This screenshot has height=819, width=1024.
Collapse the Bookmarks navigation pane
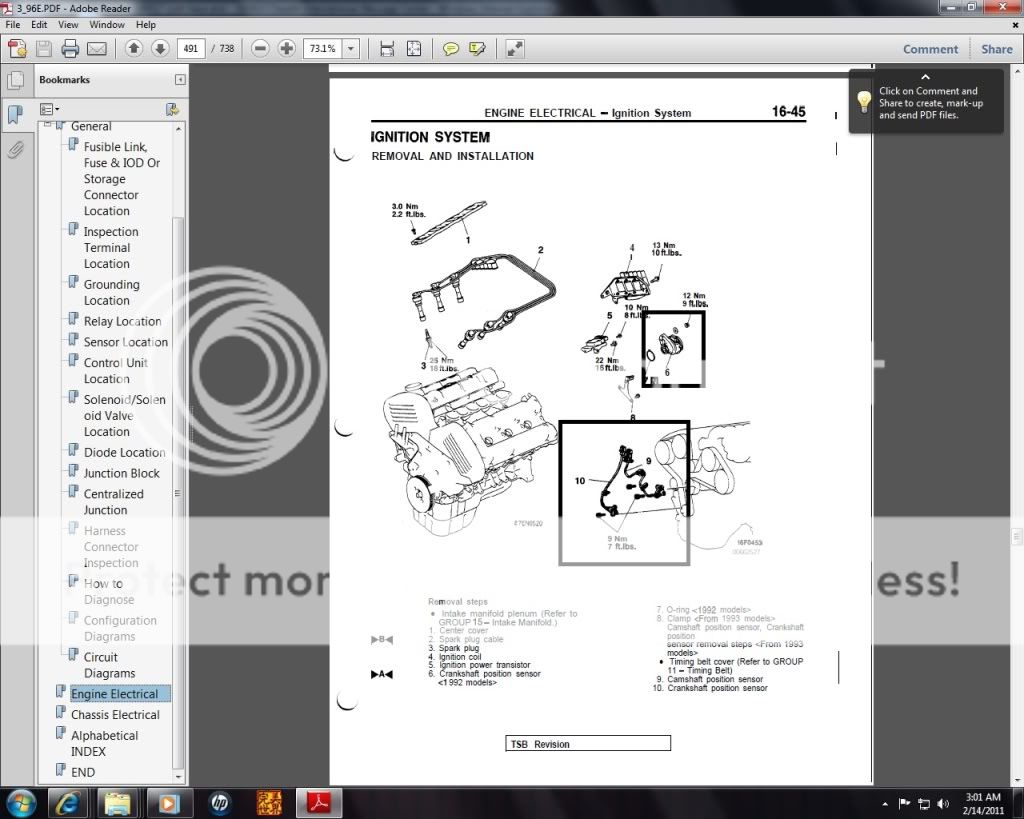[180, 80]
